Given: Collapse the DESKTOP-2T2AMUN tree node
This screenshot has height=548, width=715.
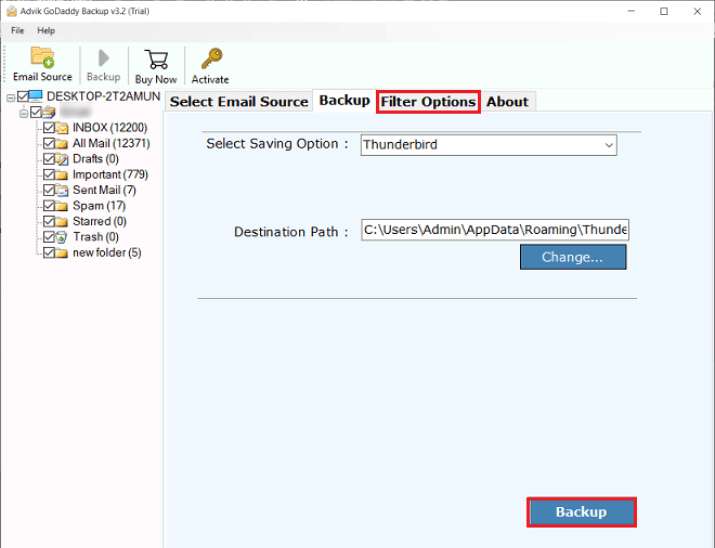Looking at the screenshot, I should point(11,97).
